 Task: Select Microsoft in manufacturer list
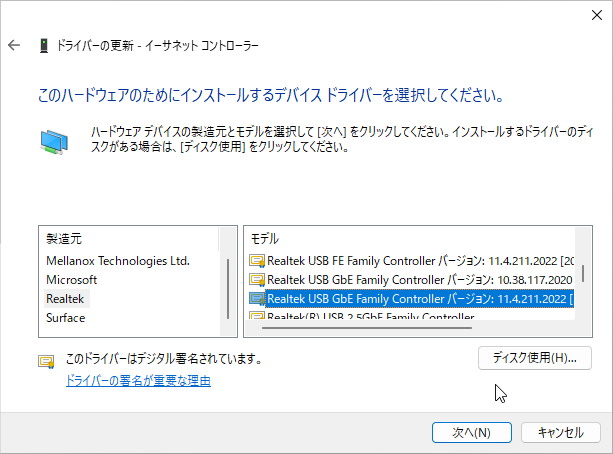pos(71,279)
